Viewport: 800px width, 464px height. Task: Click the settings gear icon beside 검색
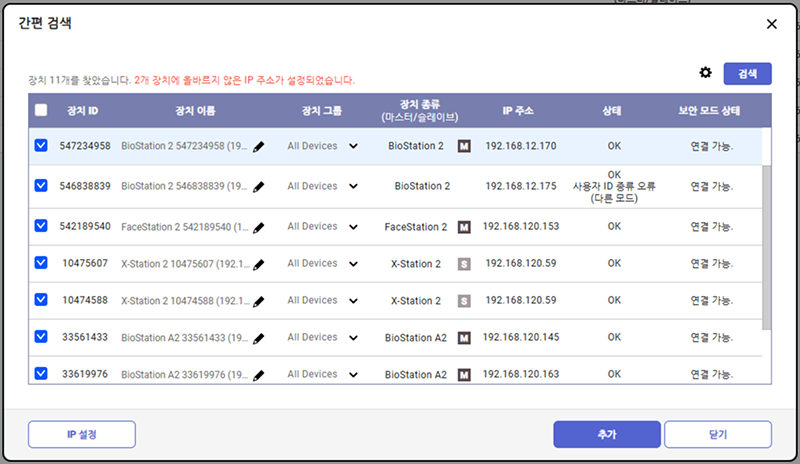[x=705, y=73]
